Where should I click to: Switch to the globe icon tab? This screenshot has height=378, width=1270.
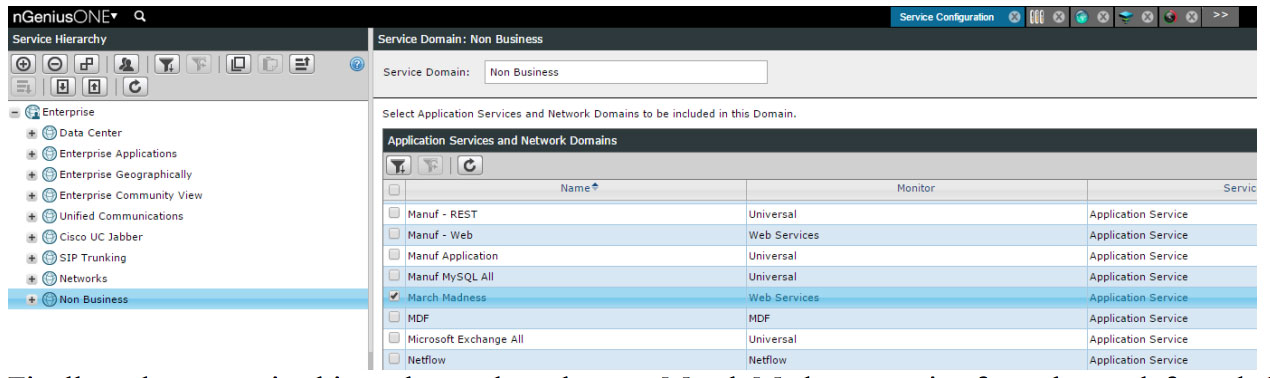(x=1081, y=17)
